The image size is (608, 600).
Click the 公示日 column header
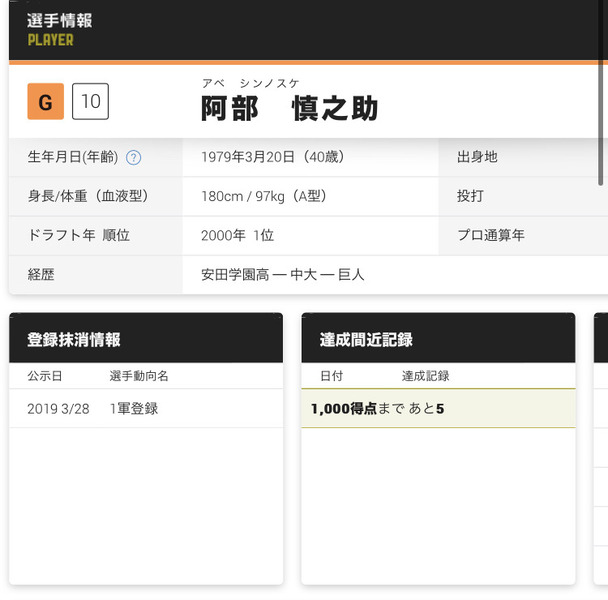pos(45,376)
